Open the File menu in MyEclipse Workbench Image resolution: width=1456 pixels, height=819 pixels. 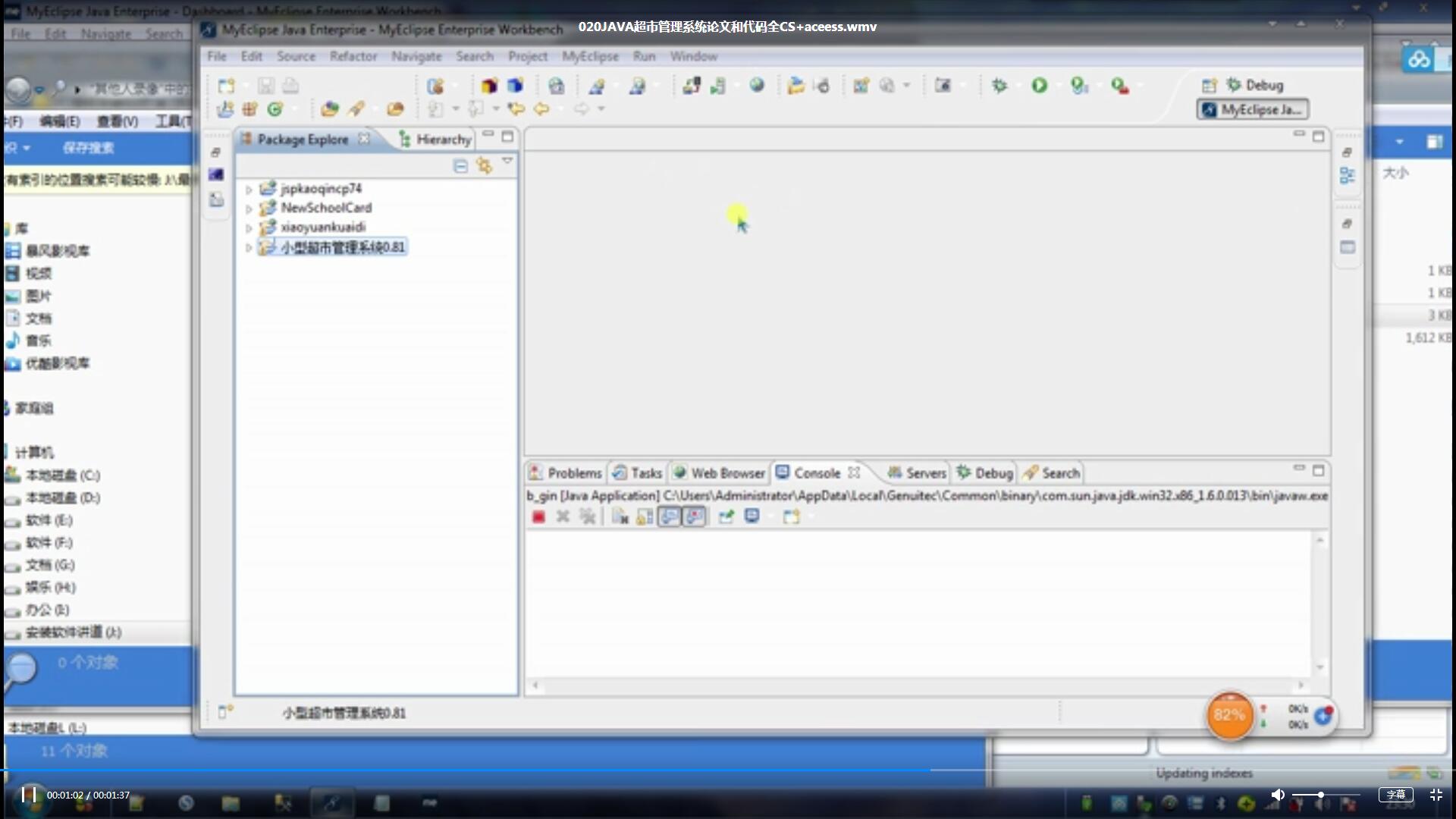217,56
